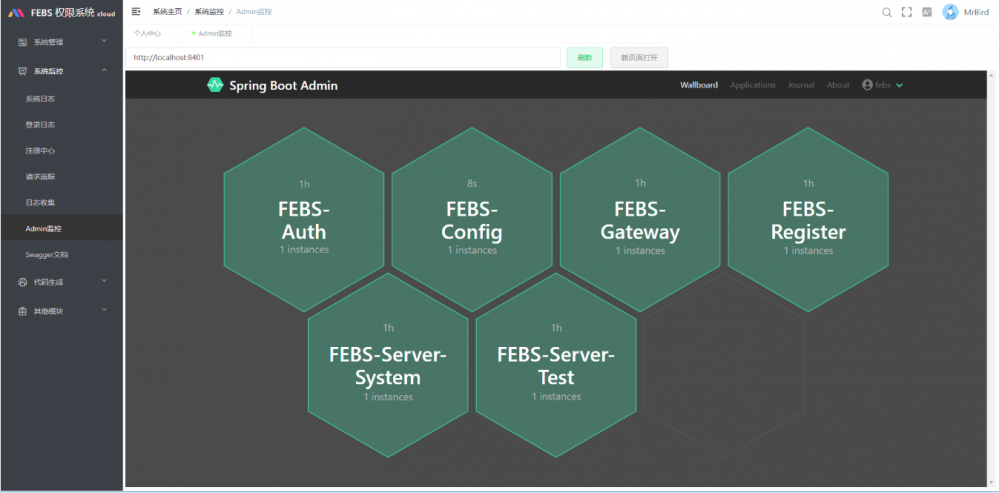Open 注册中心 in the sidebar
999x493 pixels.
pyautogui.click(x=61, y=151)
